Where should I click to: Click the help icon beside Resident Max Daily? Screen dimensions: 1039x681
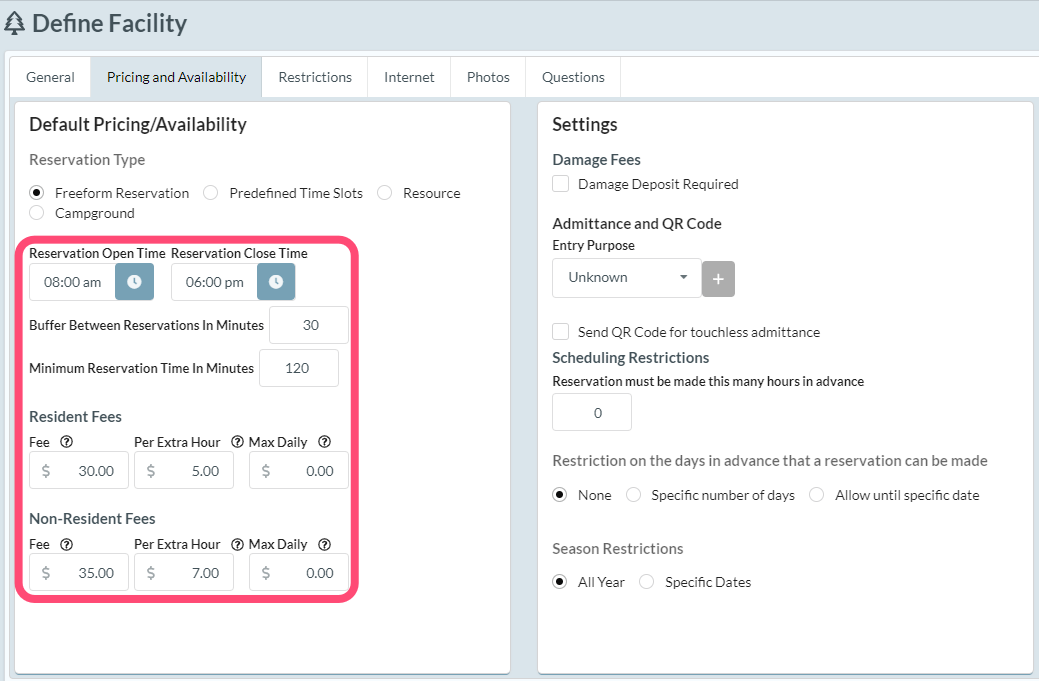pyautogui.click(x=324, y=442)
